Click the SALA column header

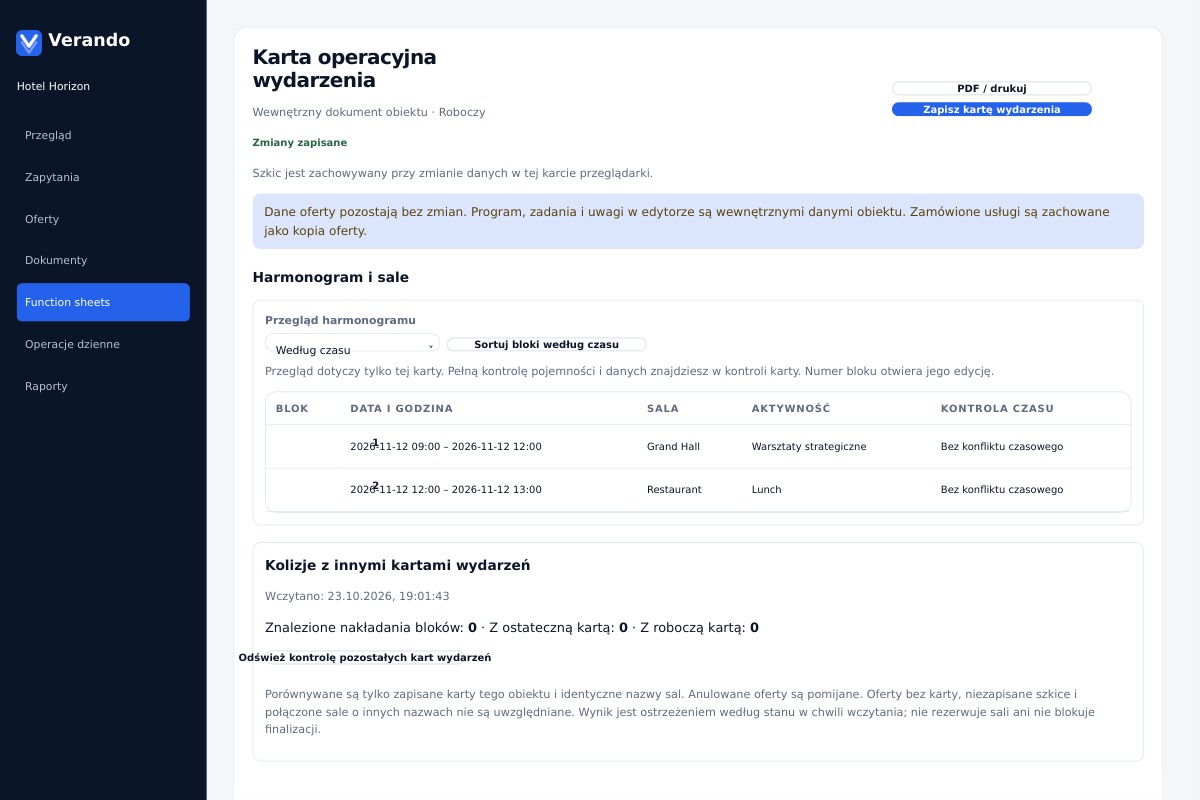(x=663, y=408)
